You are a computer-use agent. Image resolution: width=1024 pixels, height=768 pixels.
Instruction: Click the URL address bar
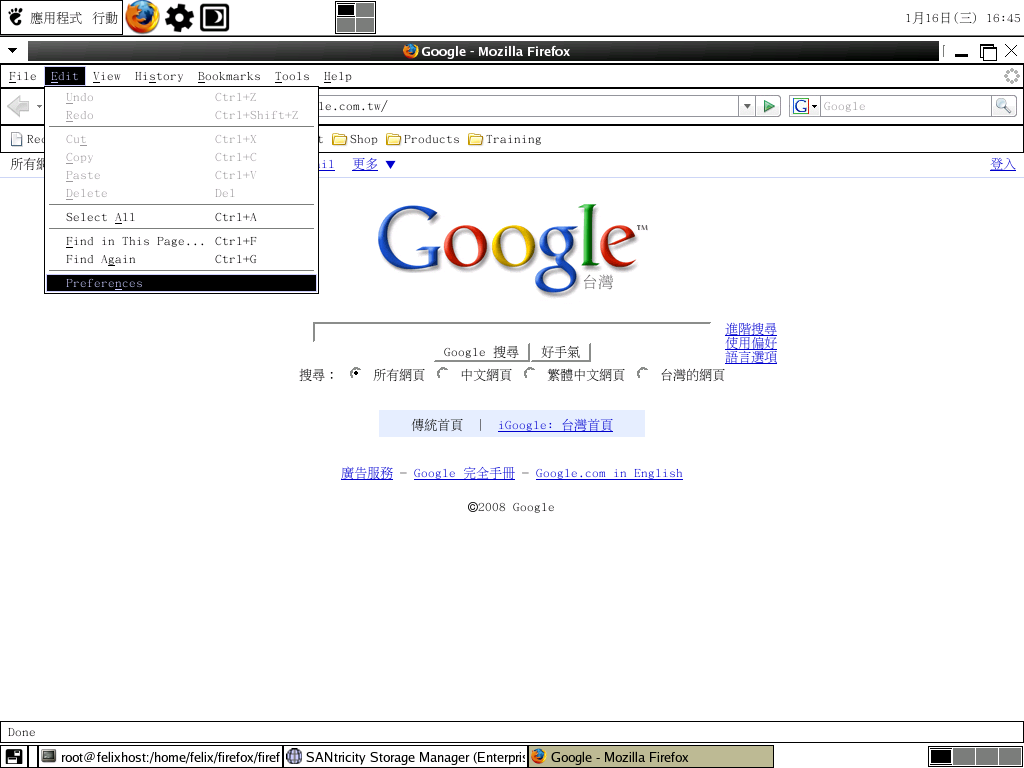click(x=528, y=106)
